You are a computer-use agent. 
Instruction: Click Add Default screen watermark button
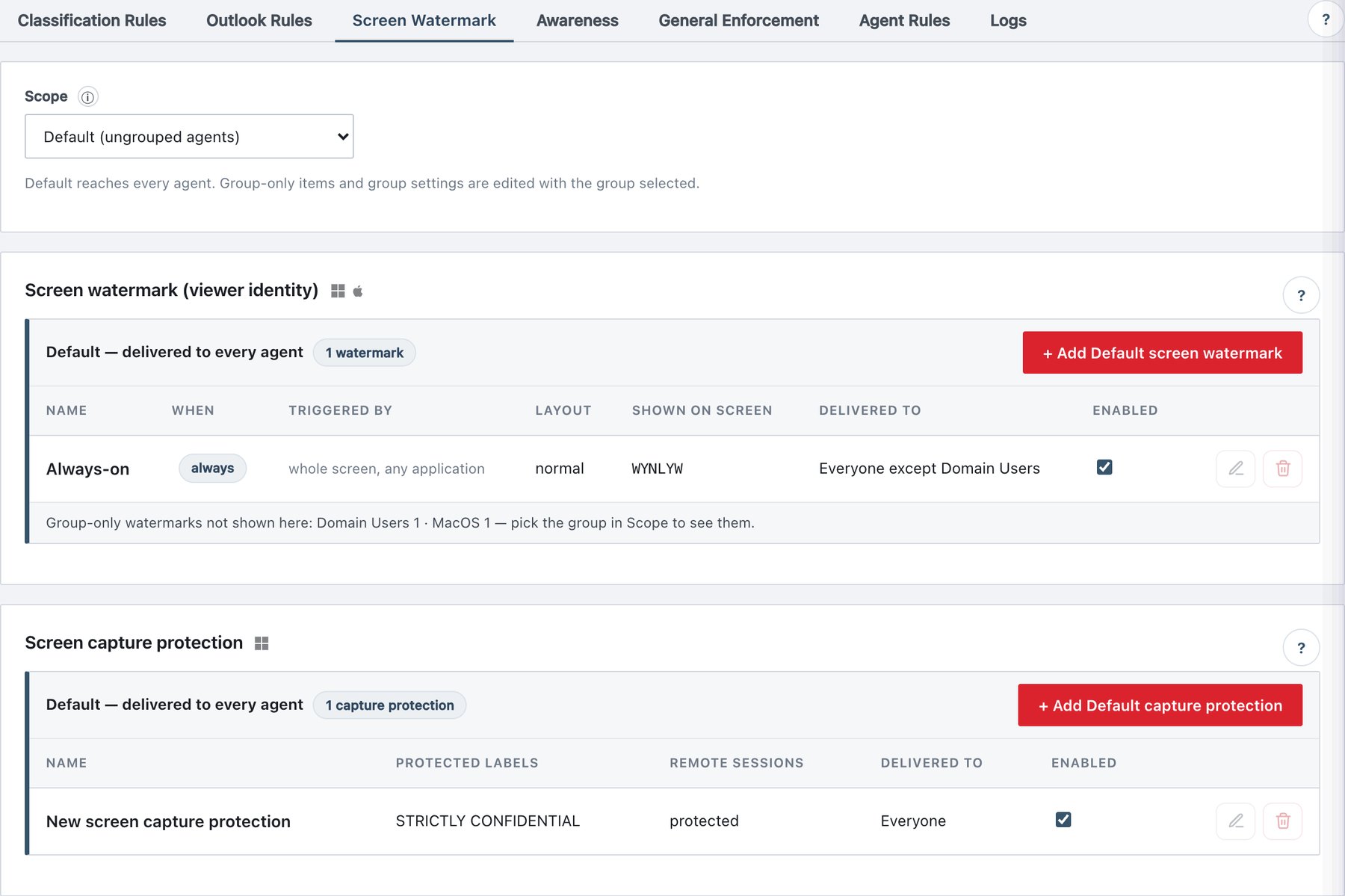(x=1162, y=353)
